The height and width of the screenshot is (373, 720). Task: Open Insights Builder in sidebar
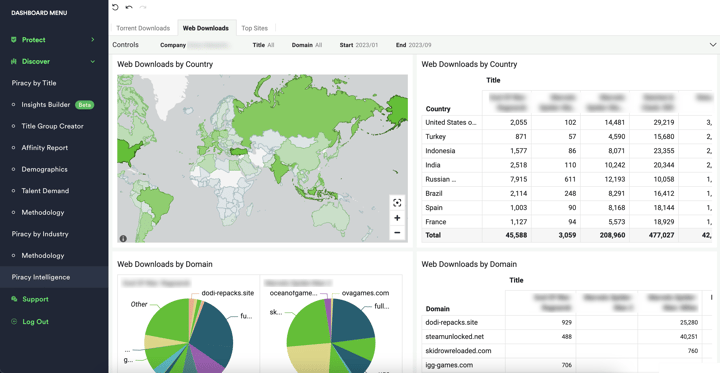click(45, 105)
